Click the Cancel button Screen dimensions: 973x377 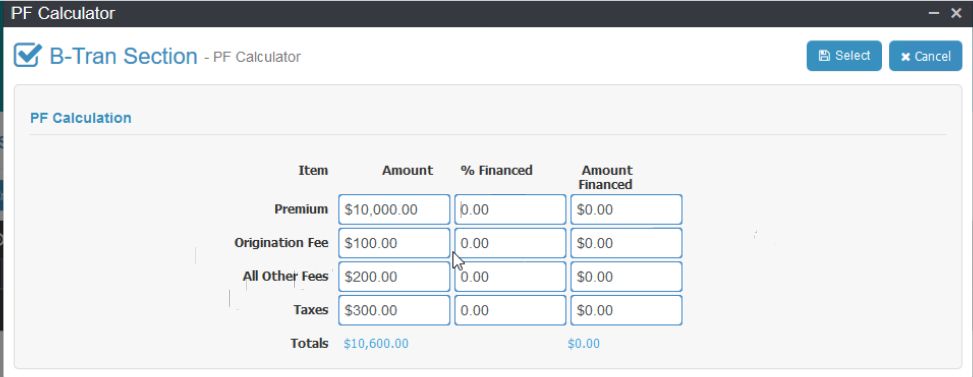[925, 56]
